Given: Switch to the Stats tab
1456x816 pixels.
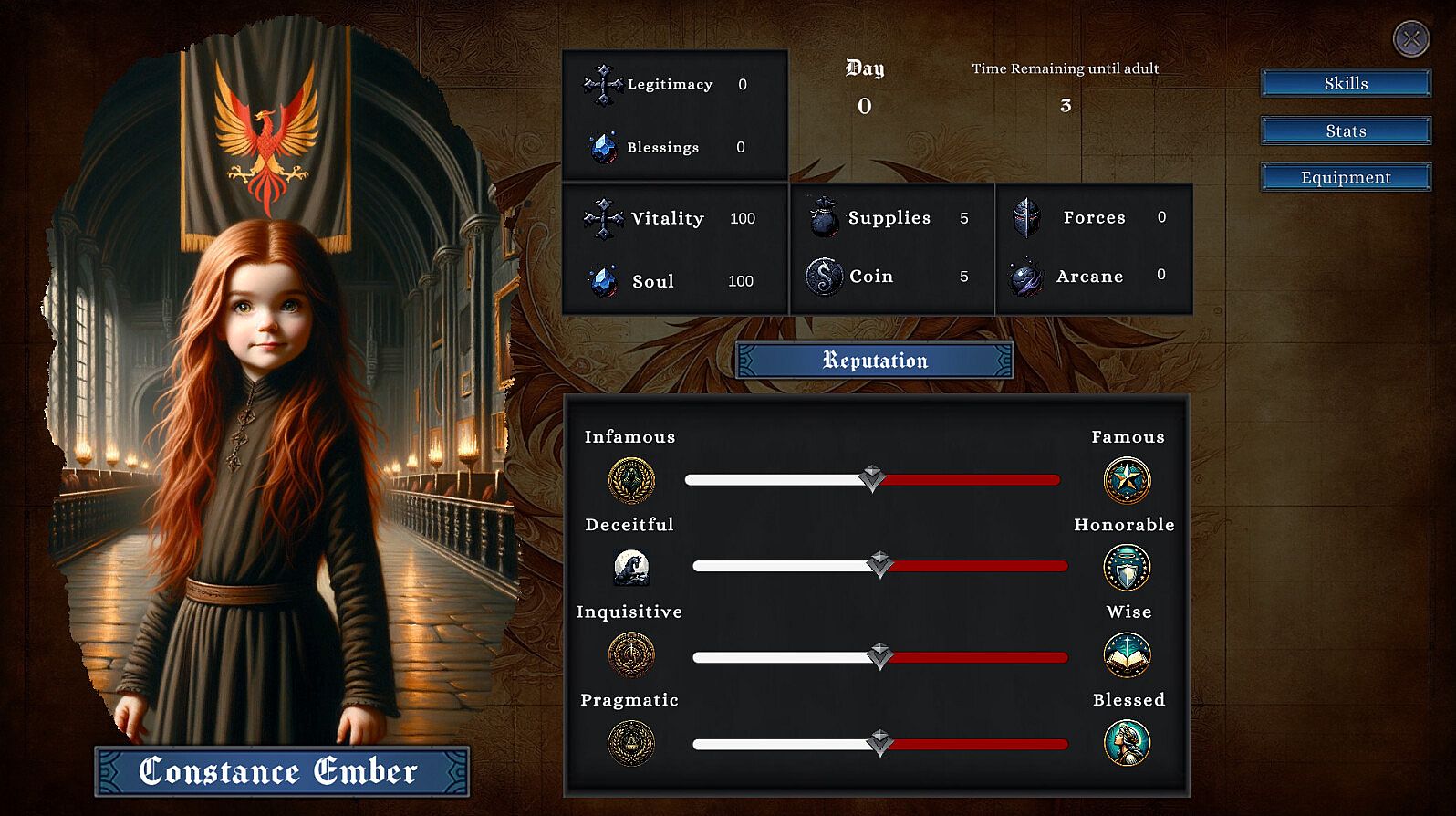Looking at the screenshot, I should click(x=1346, y=131).
